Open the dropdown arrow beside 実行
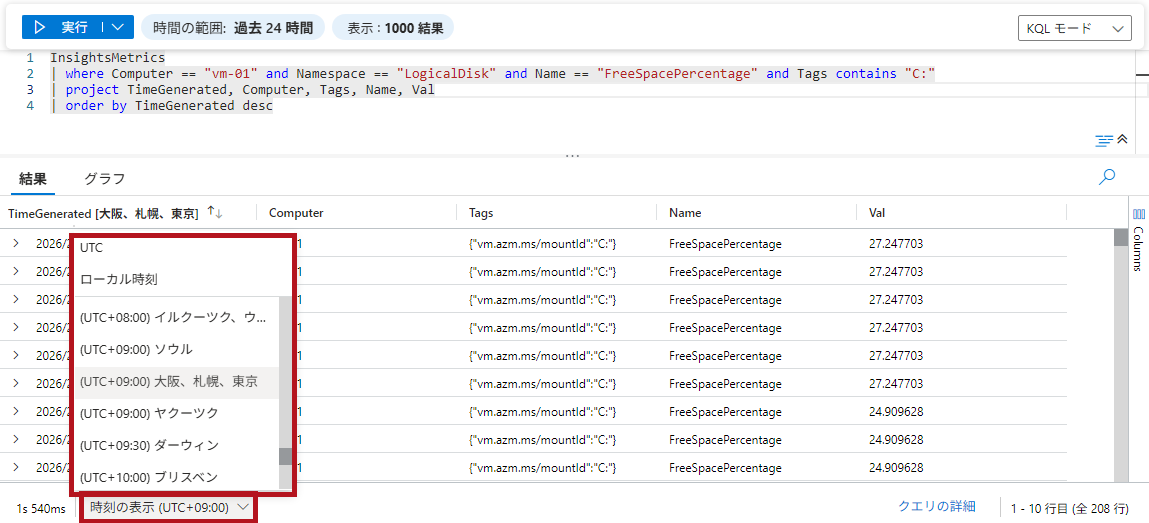The height and width of the screenshot is (523, 1149). (119, 27)
